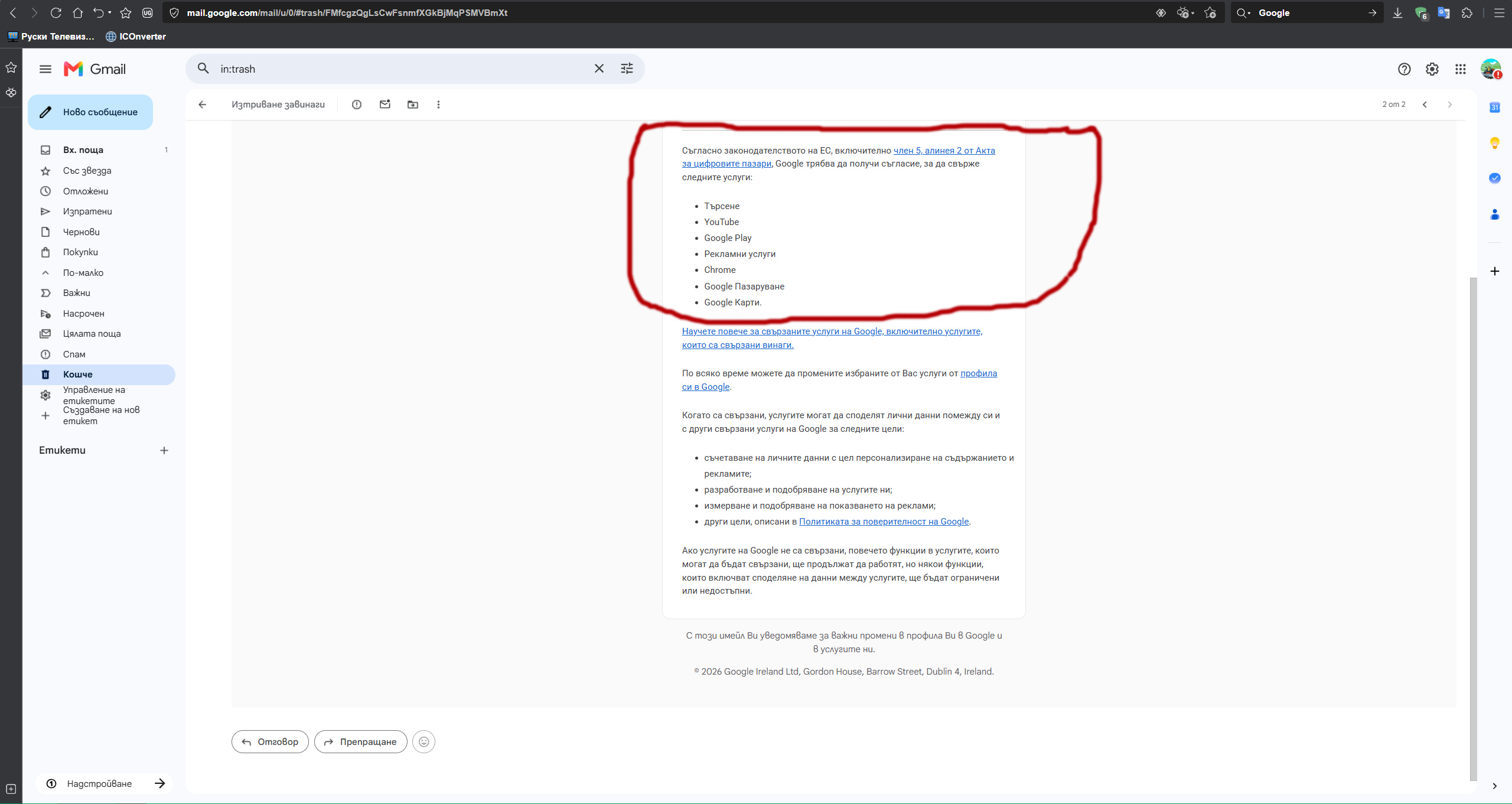Viewport: 1512px width, 804px height.
Task: Click 'Изтриване завинаги' button
Action: (x=278, y=105)
